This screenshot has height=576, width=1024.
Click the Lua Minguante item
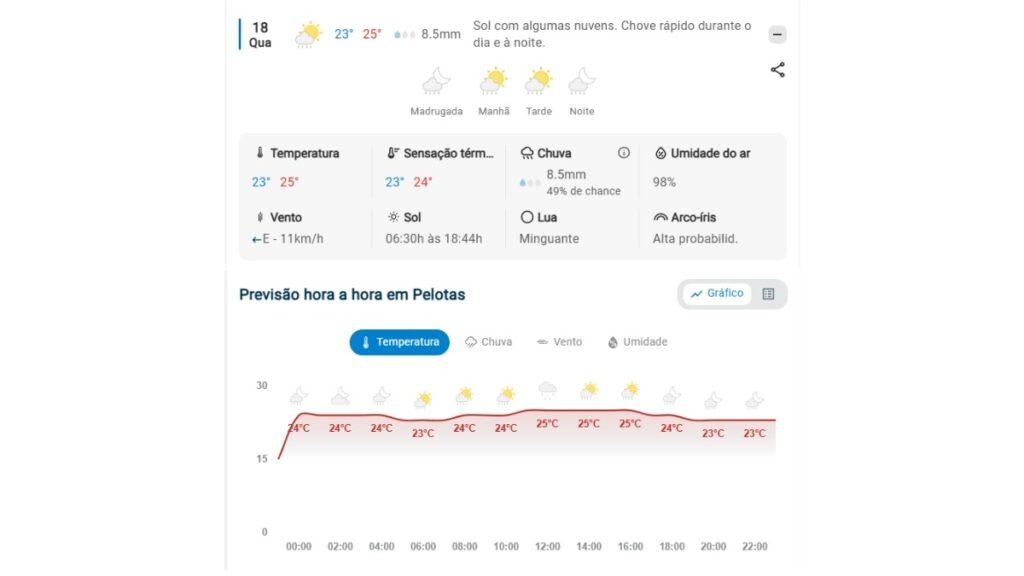tap(549, 228)
